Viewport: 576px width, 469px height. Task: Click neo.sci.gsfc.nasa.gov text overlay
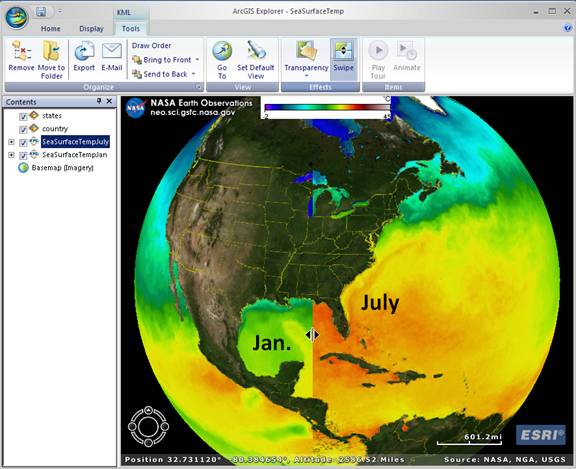tap(192, 112)
